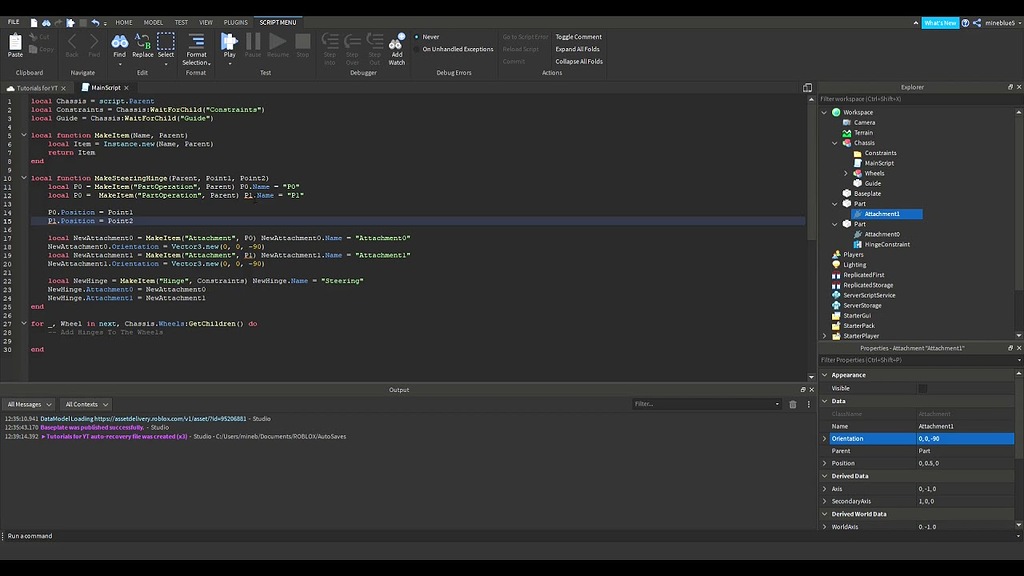Viewport: 1024px width, 576px height.
Task: Select On Unhandled Exceptions radio option
Action: [x=417, y=49]
